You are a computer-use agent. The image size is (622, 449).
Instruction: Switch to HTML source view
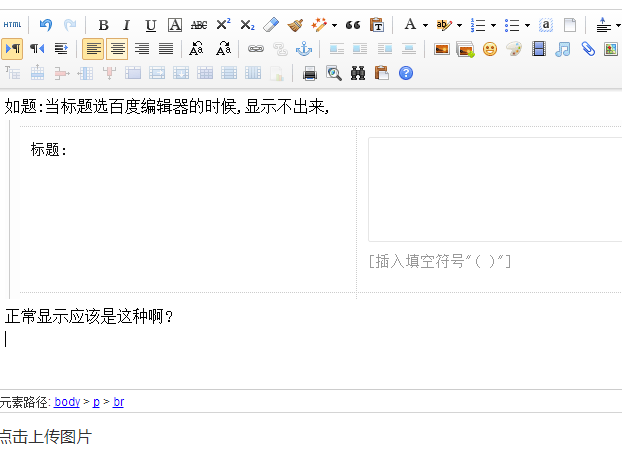tap(12, 25)
